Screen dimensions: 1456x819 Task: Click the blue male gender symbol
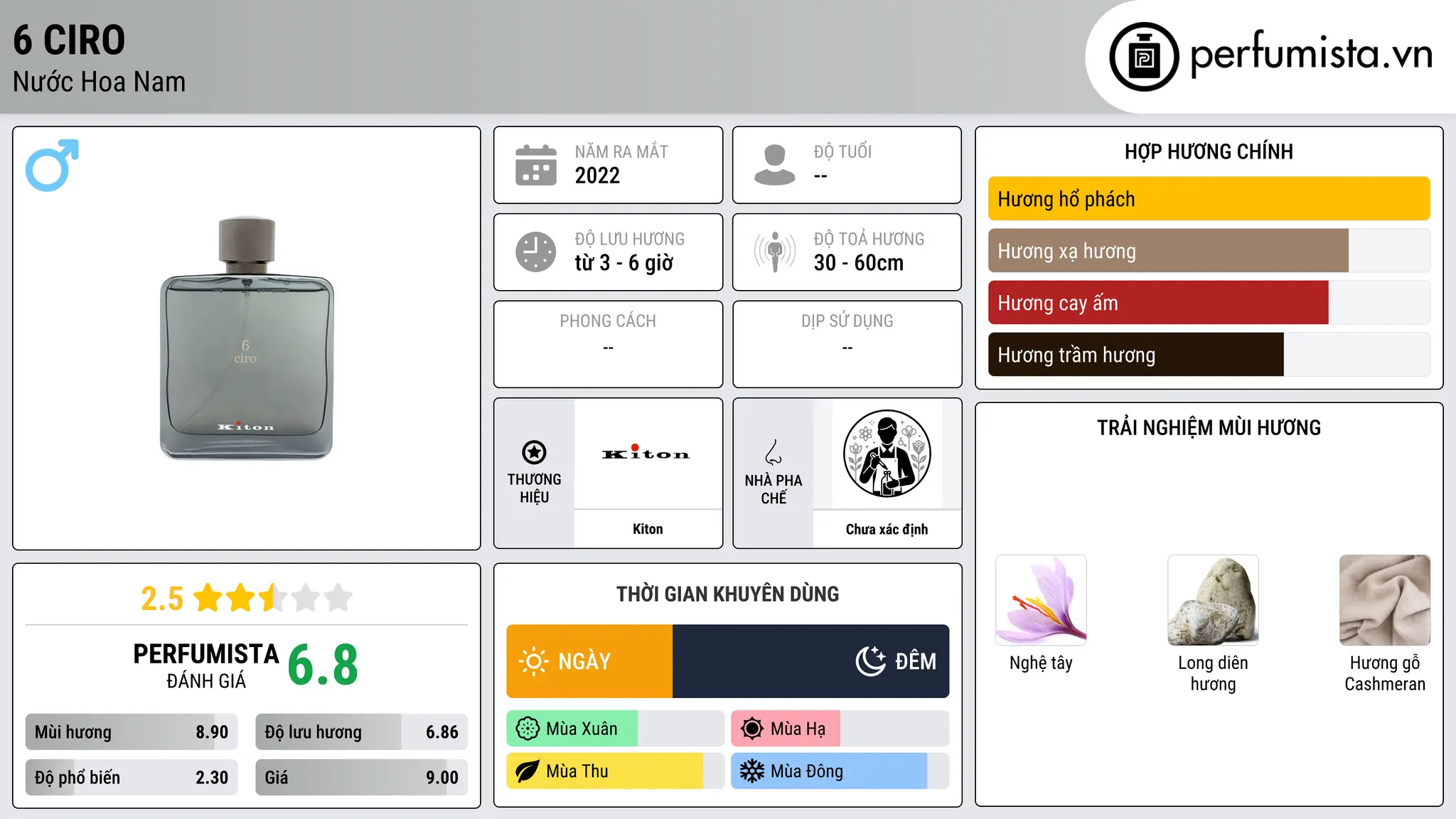(52, 165)
